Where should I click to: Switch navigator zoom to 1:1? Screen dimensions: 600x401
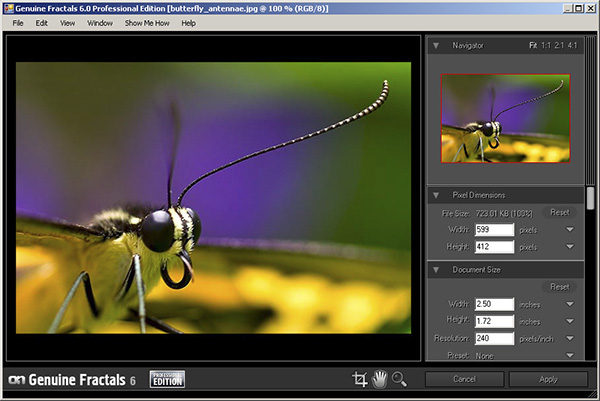pyautogui.click(x=548, y=46)
